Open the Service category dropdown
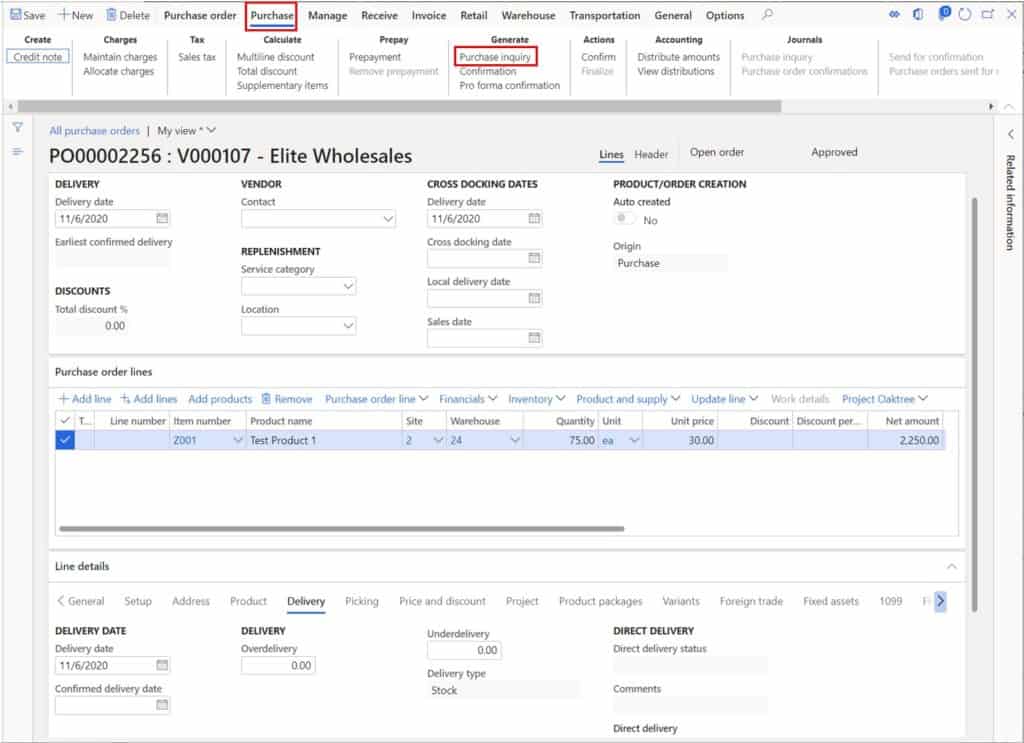The height and width of the screenshot is (743, 1024). pyautogui.click(x=349, y=285)
